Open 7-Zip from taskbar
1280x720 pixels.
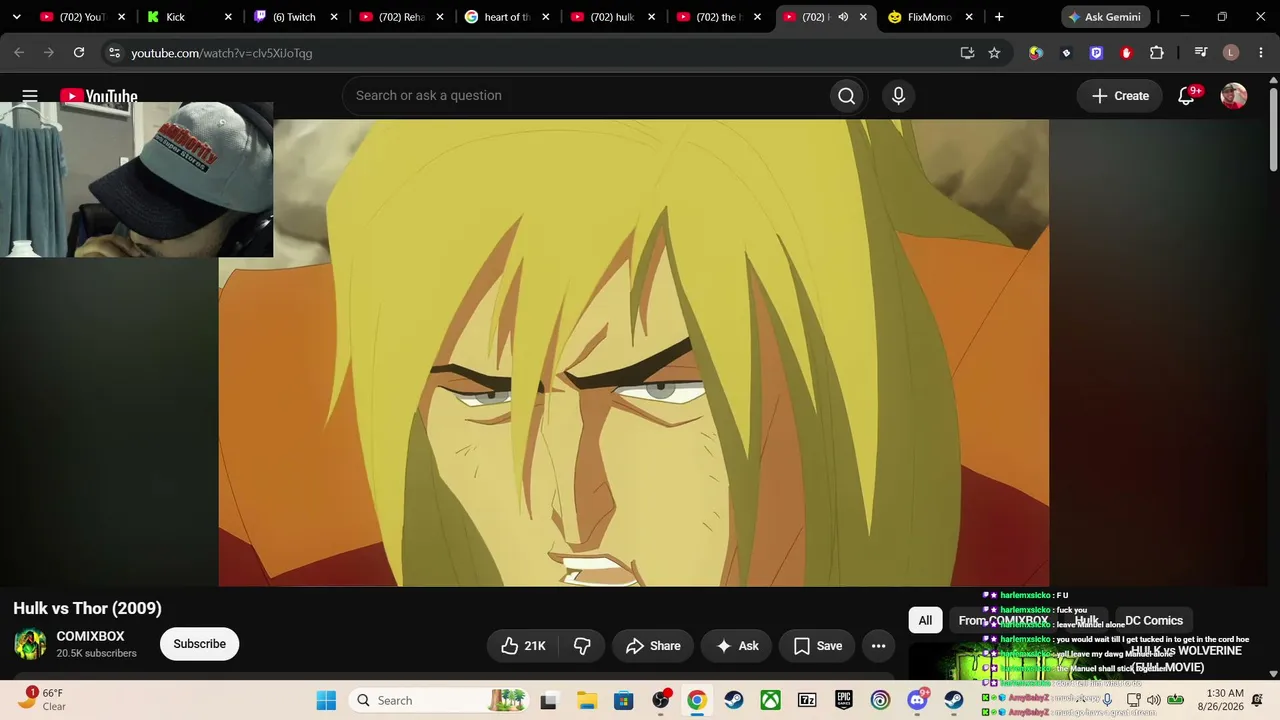click(x=807, y=700)
